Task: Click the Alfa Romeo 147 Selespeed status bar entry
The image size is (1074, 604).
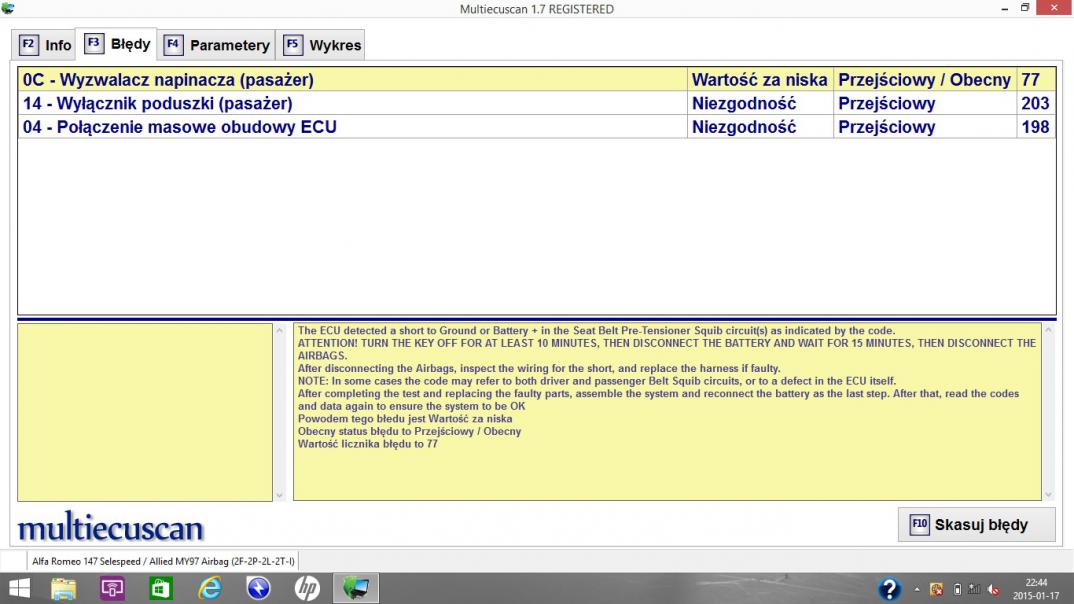Action: [x=163, y=561]
